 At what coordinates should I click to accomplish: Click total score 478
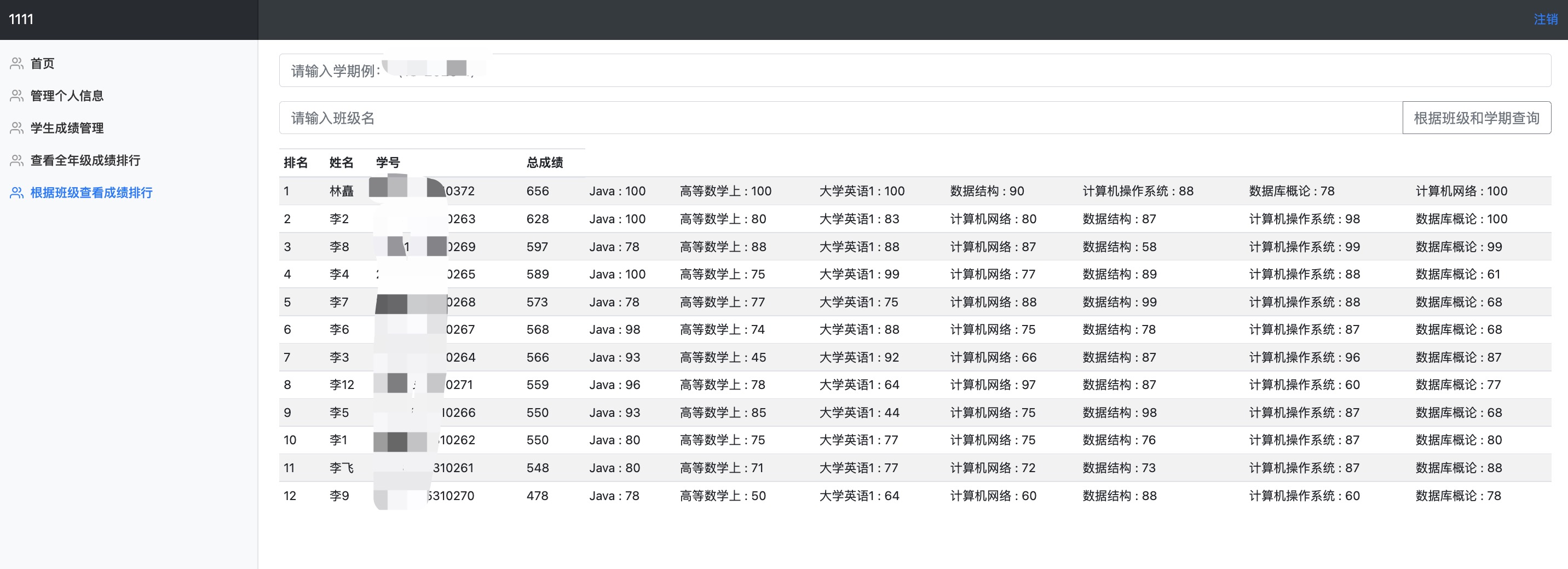click(538, 497)
